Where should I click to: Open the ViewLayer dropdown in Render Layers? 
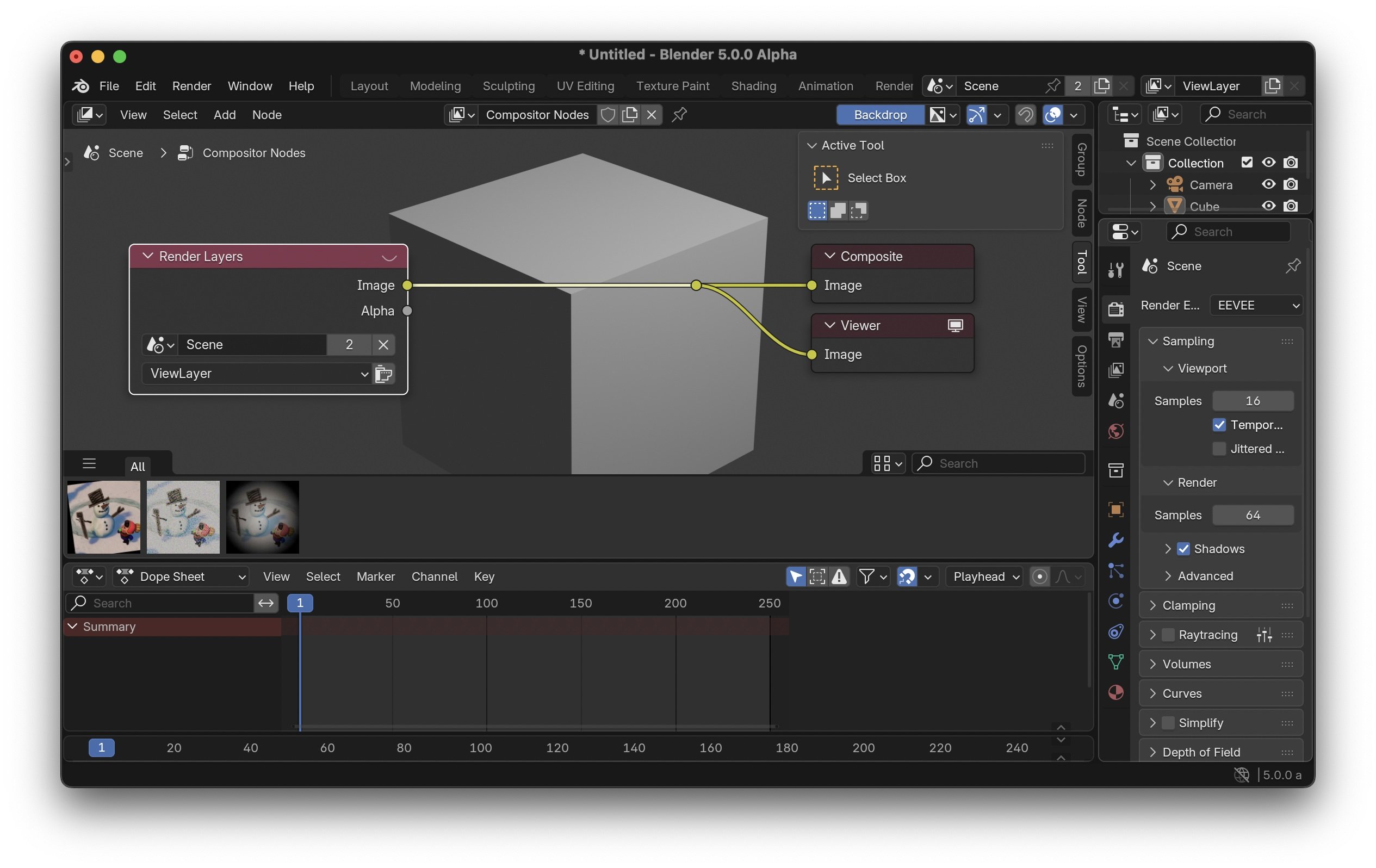(257, 374)
